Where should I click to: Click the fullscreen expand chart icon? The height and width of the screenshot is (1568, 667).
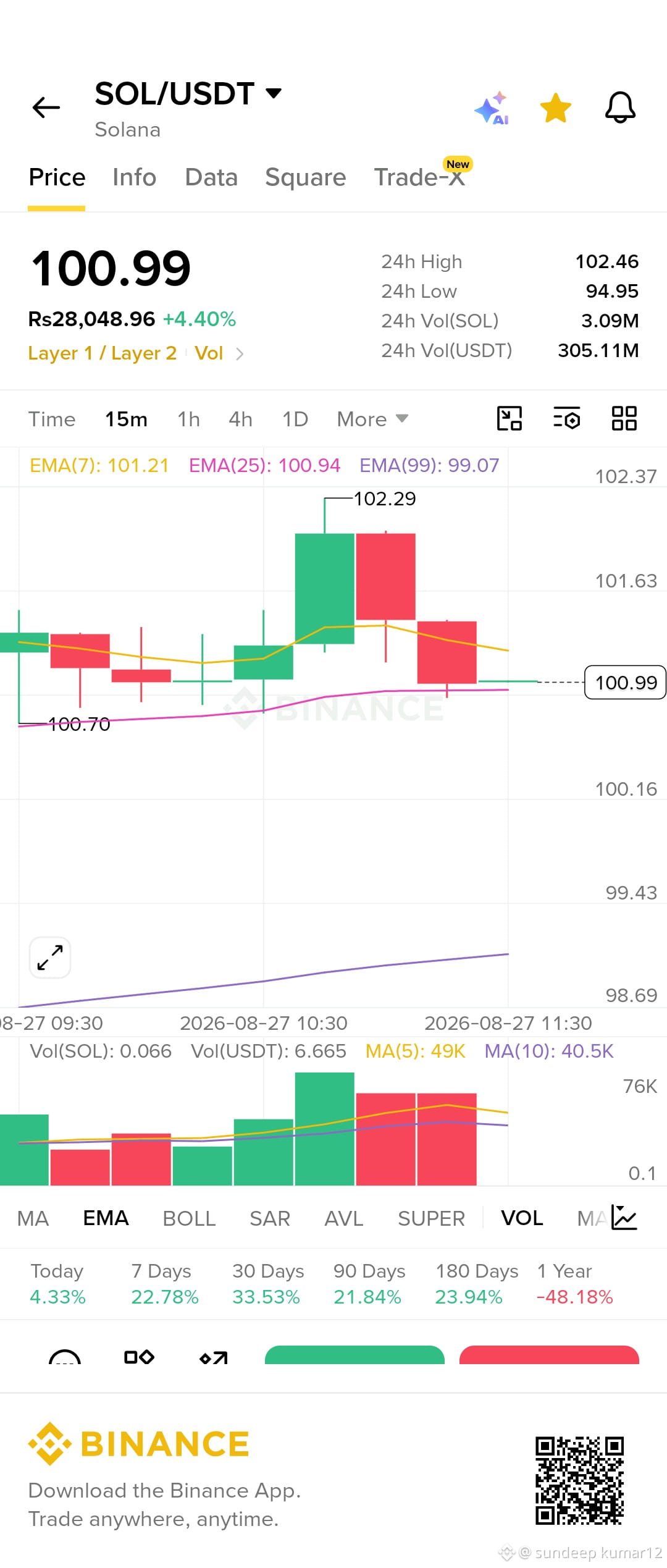50,958
